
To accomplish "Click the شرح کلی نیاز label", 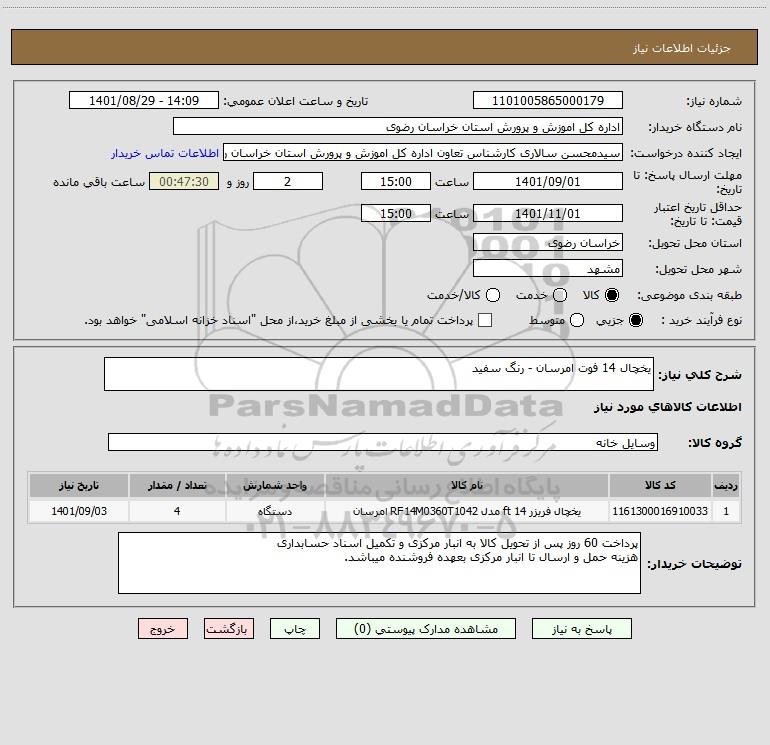I will coord(700,375).
